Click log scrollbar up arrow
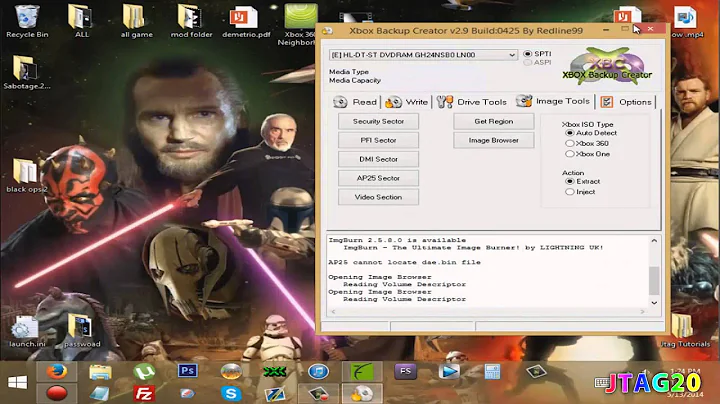This screenshot has width=720, height=404. [x=654, y=241]
